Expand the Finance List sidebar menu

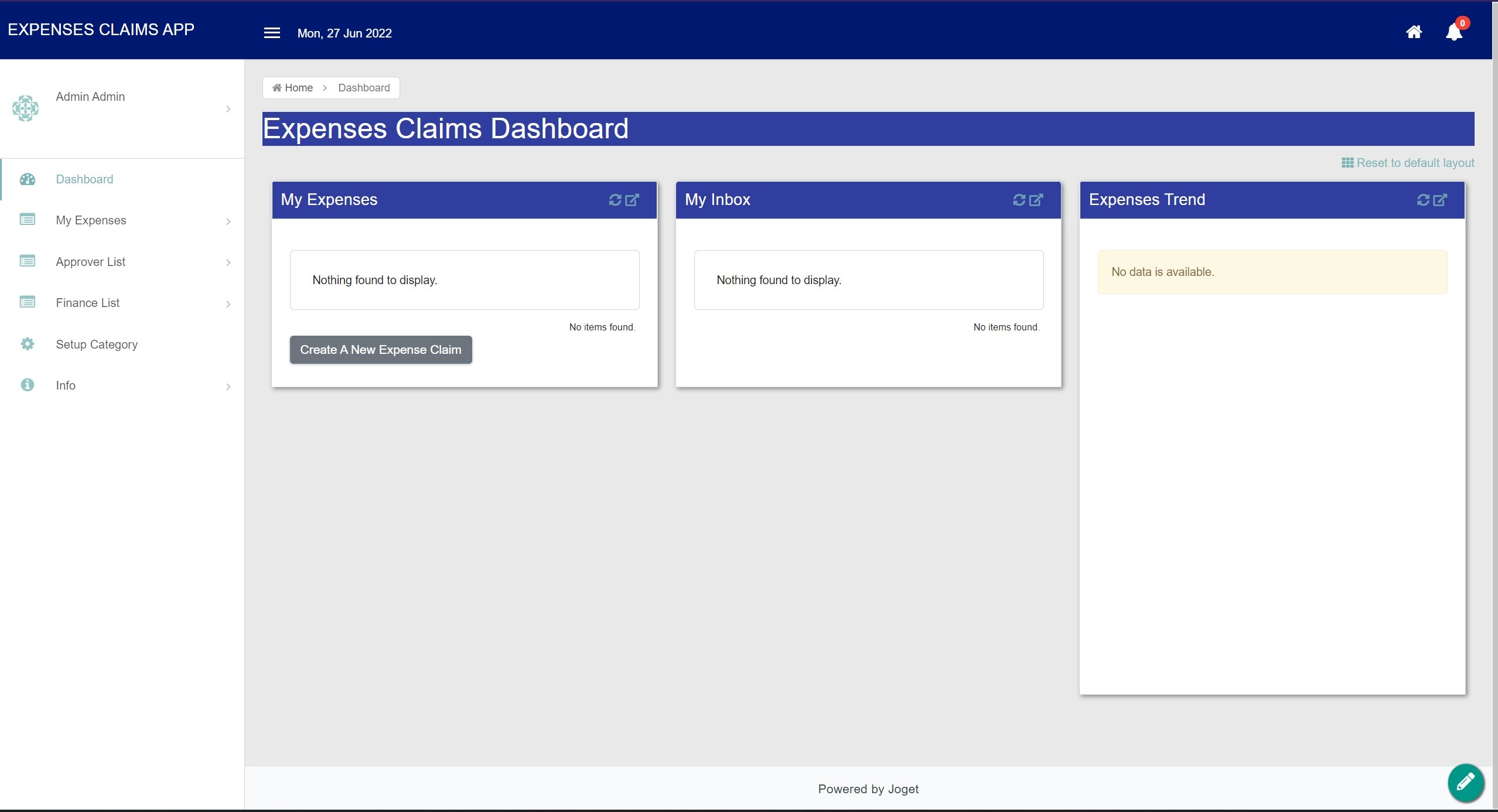[228, 303]
